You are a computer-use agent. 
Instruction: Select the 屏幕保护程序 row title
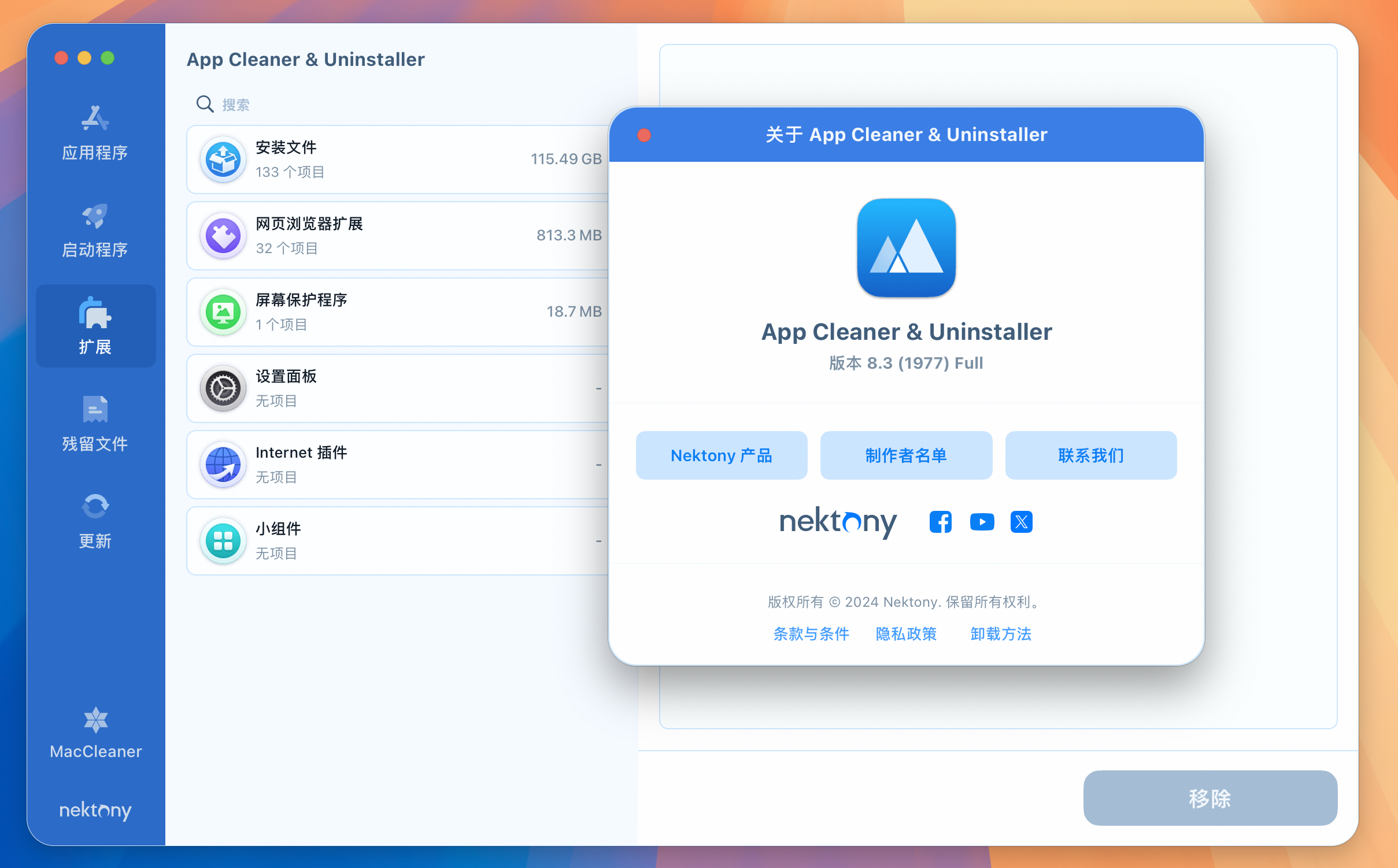301,300
